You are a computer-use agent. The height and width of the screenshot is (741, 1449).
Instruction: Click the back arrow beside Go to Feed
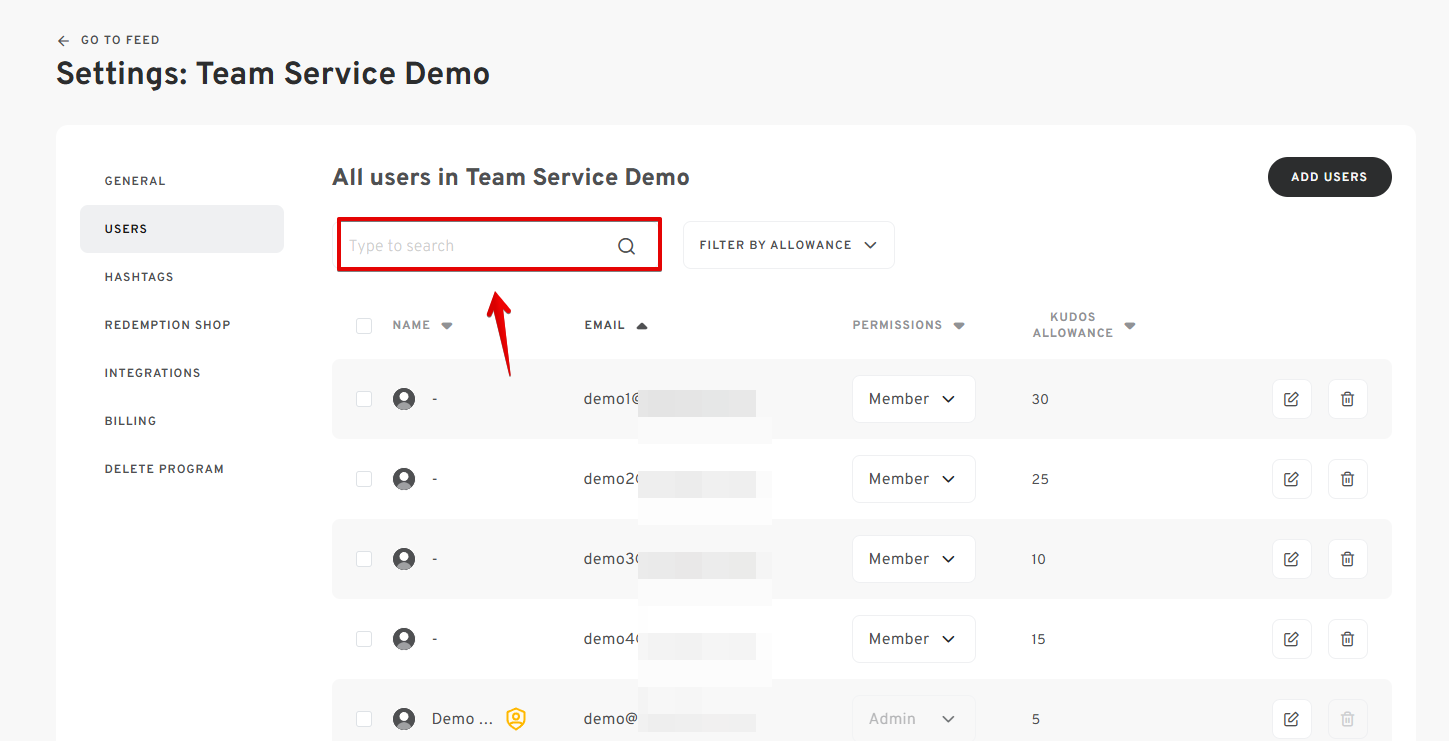coord(62,39)
